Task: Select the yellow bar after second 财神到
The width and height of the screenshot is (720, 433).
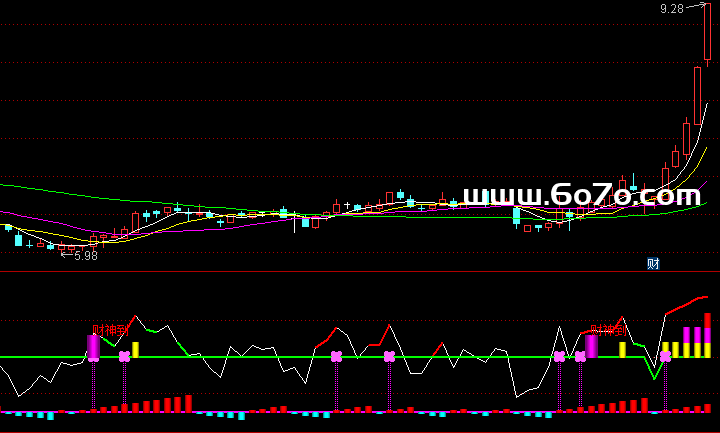Action: point(622,349)
